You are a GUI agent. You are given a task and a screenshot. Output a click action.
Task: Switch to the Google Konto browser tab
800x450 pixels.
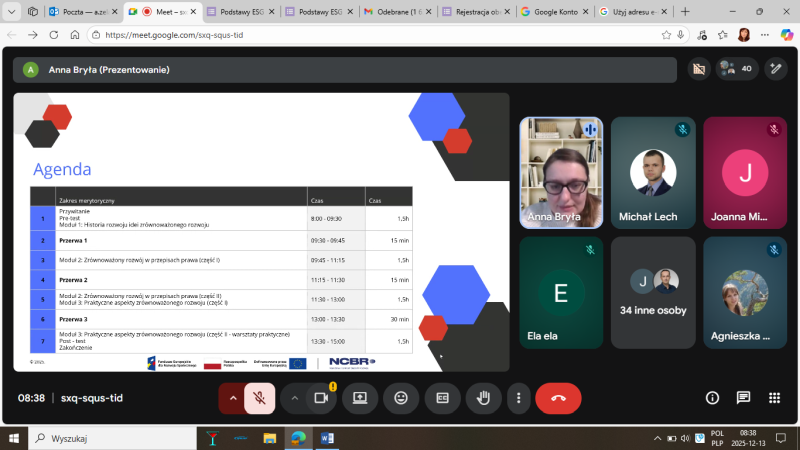tap(557, 12)
